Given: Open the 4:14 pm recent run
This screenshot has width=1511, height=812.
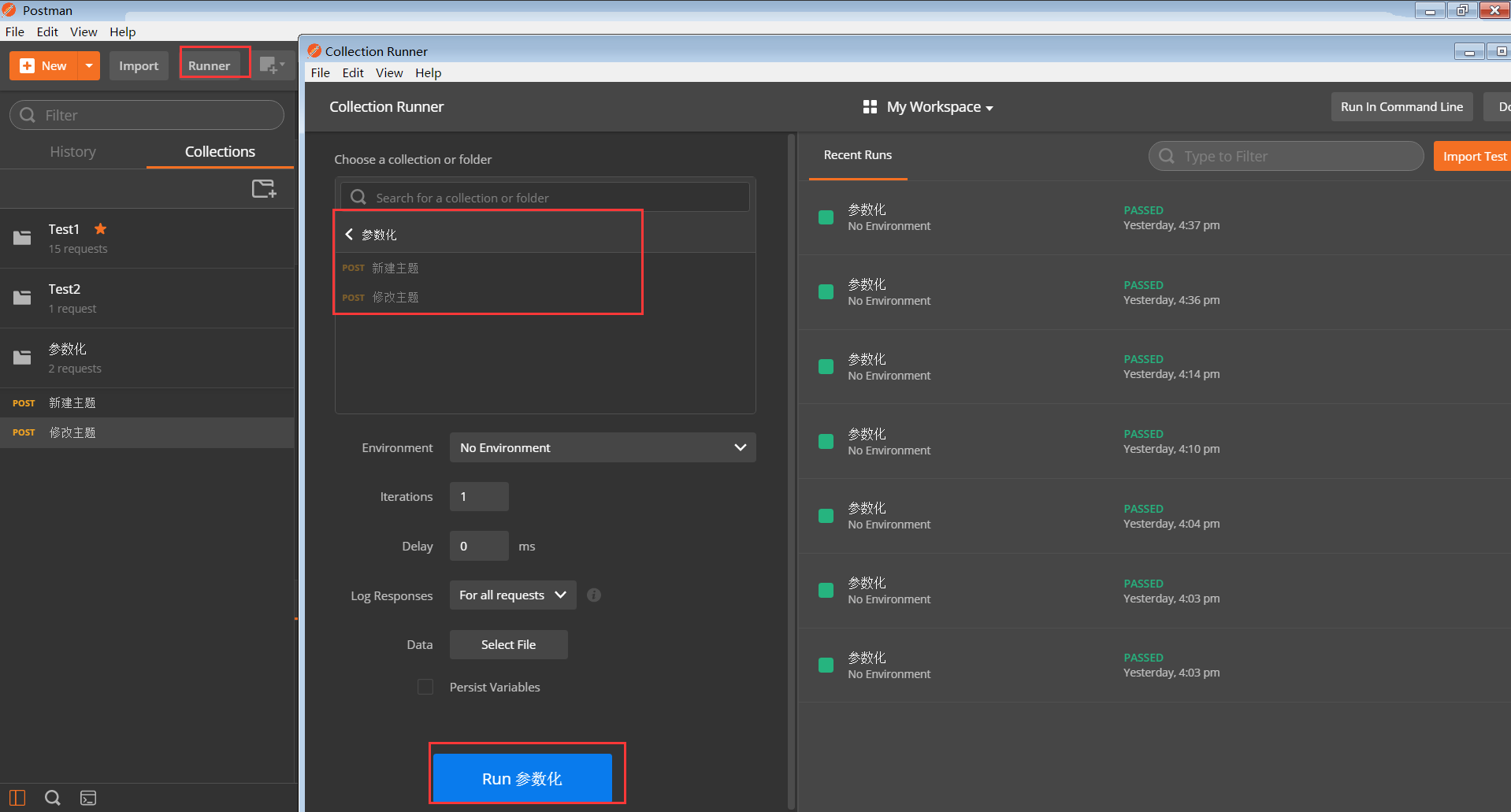Looking at the screenshot, I should point(1154,367).
